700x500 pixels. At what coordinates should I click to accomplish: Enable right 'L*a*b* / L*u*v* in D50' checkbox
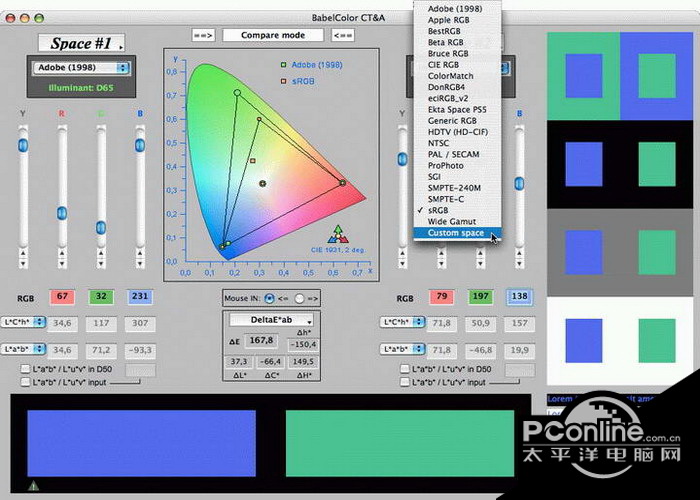404,369
